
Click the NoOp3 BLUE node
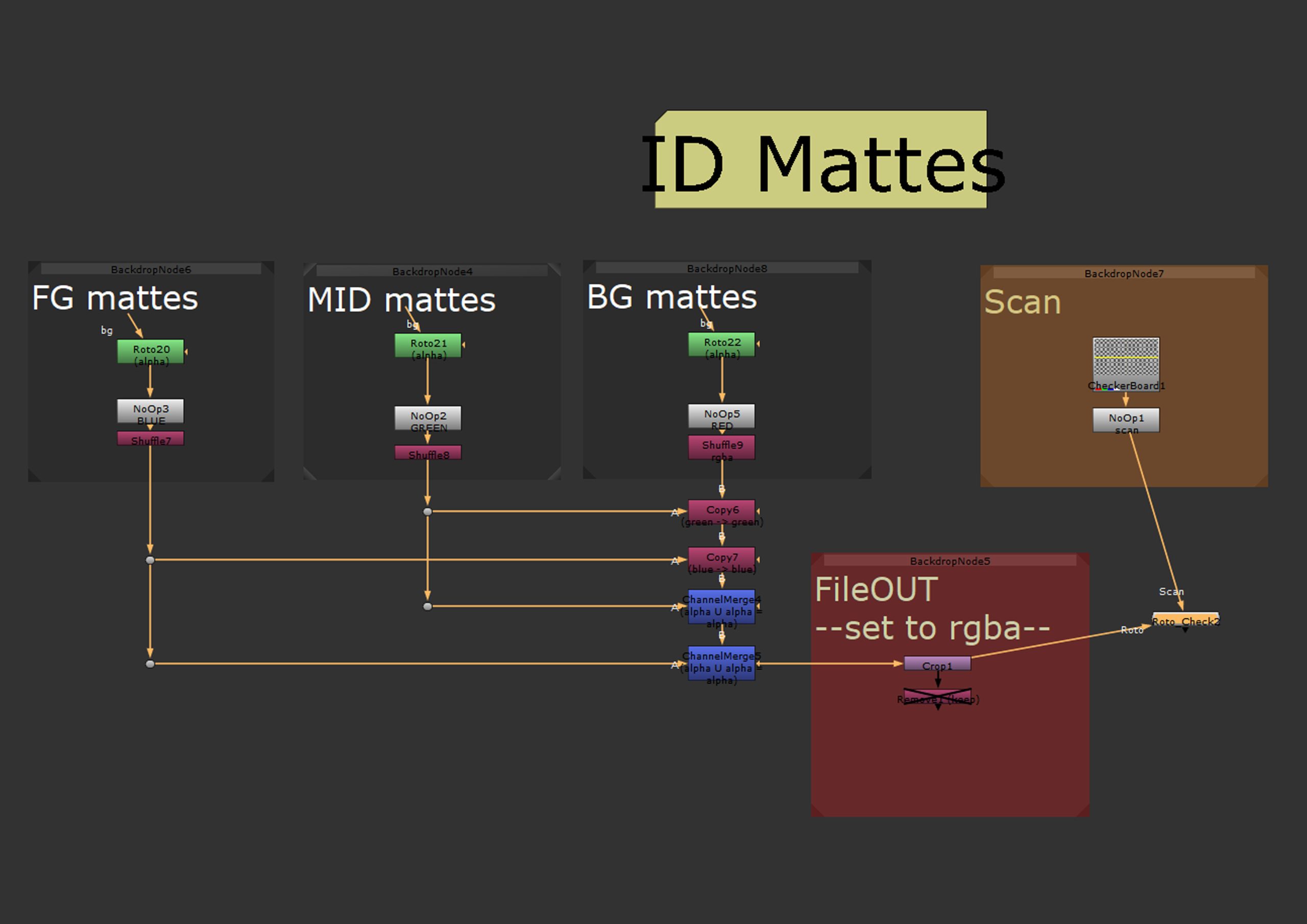(x=150, y=411)
